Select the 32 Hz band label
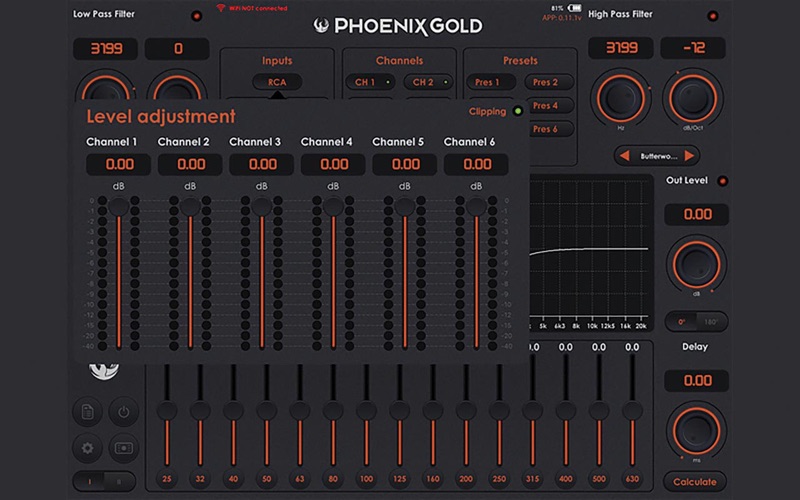The width and height of the screenshot is (800, 500). [200, 479]
